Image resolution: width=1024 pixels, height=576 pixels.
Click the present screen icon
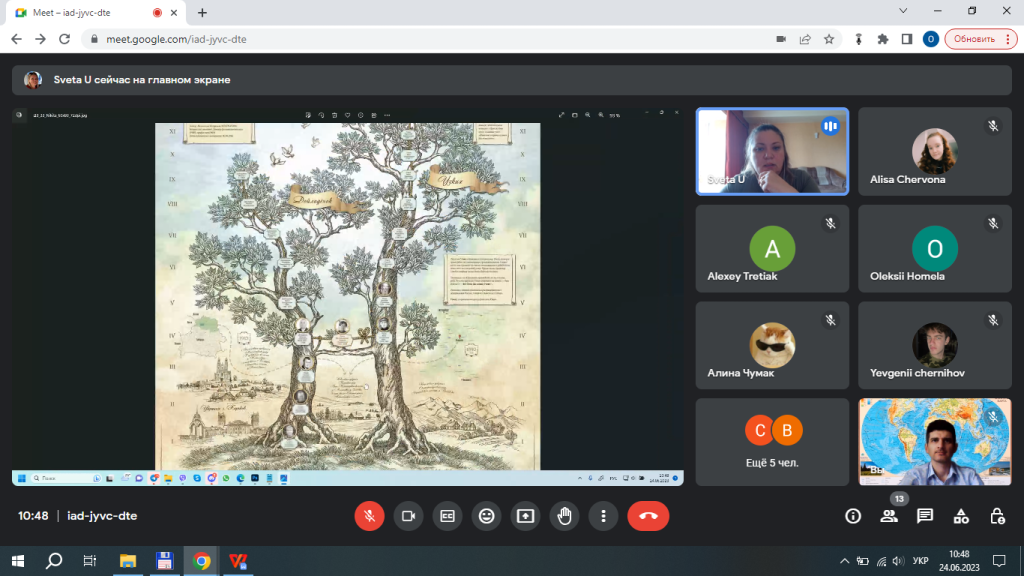[x=526, y=516]
